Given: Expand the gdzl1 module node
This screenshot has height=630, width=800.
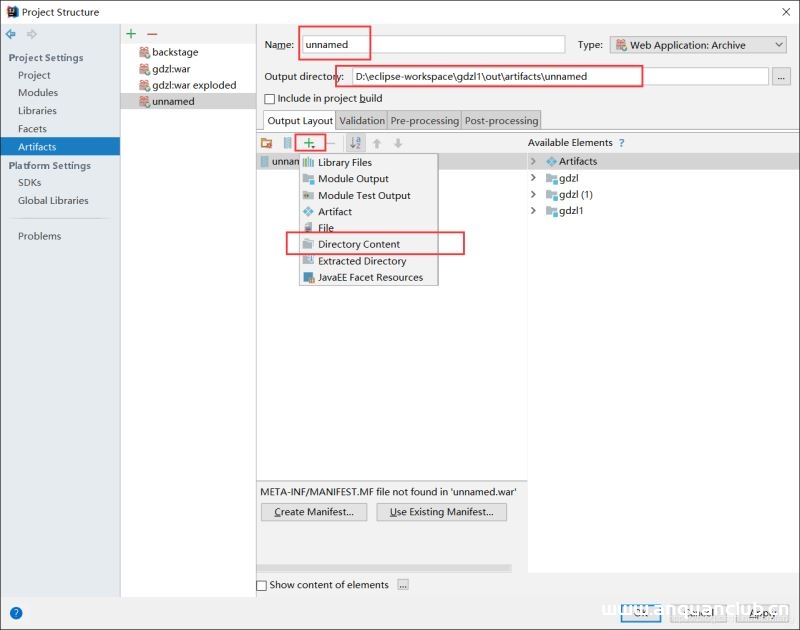Looking at the screenshot, I should 533,211.
